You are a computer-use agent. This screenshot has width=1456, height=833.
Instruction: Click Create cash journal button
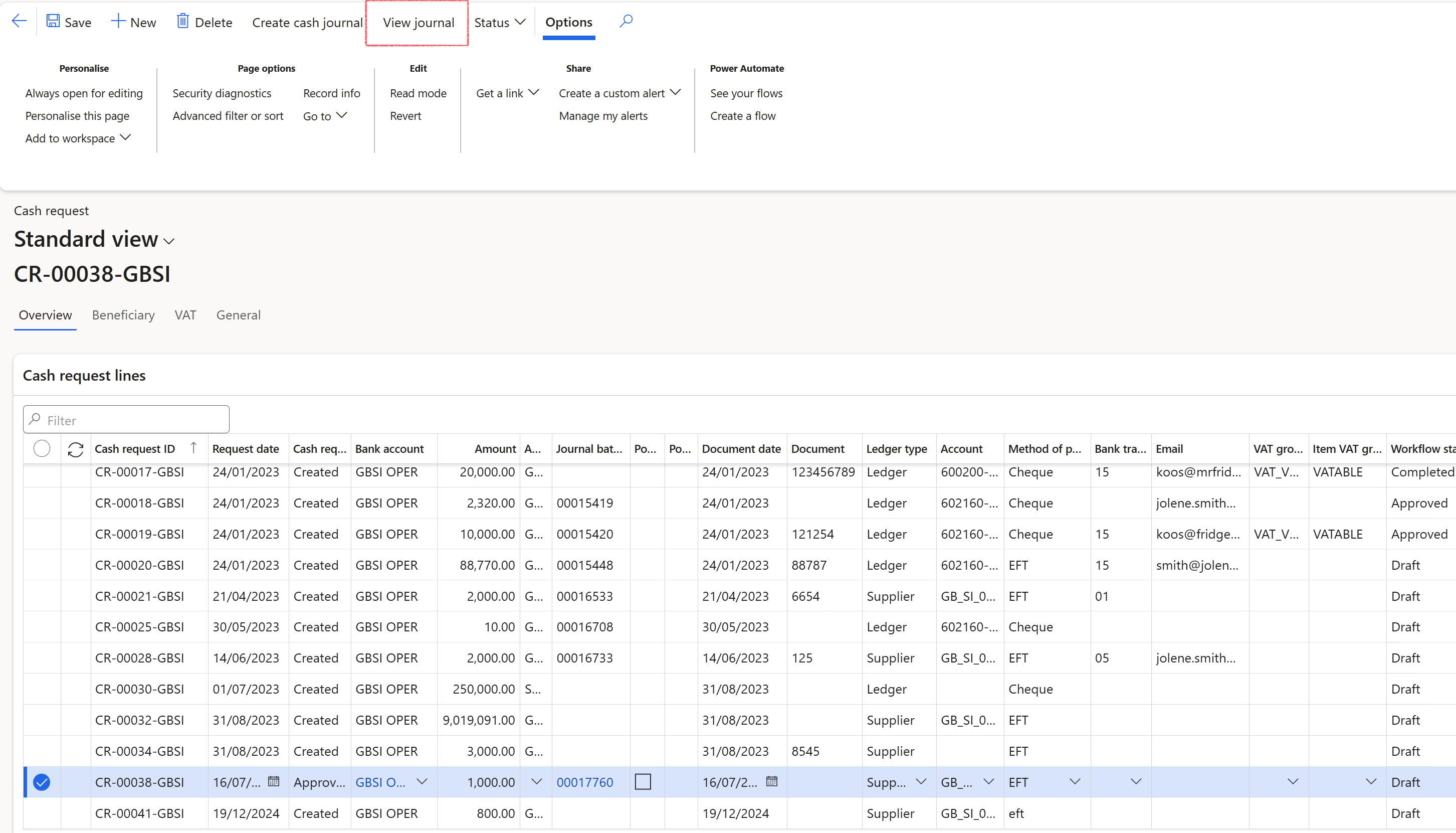(x=308, y=22)
